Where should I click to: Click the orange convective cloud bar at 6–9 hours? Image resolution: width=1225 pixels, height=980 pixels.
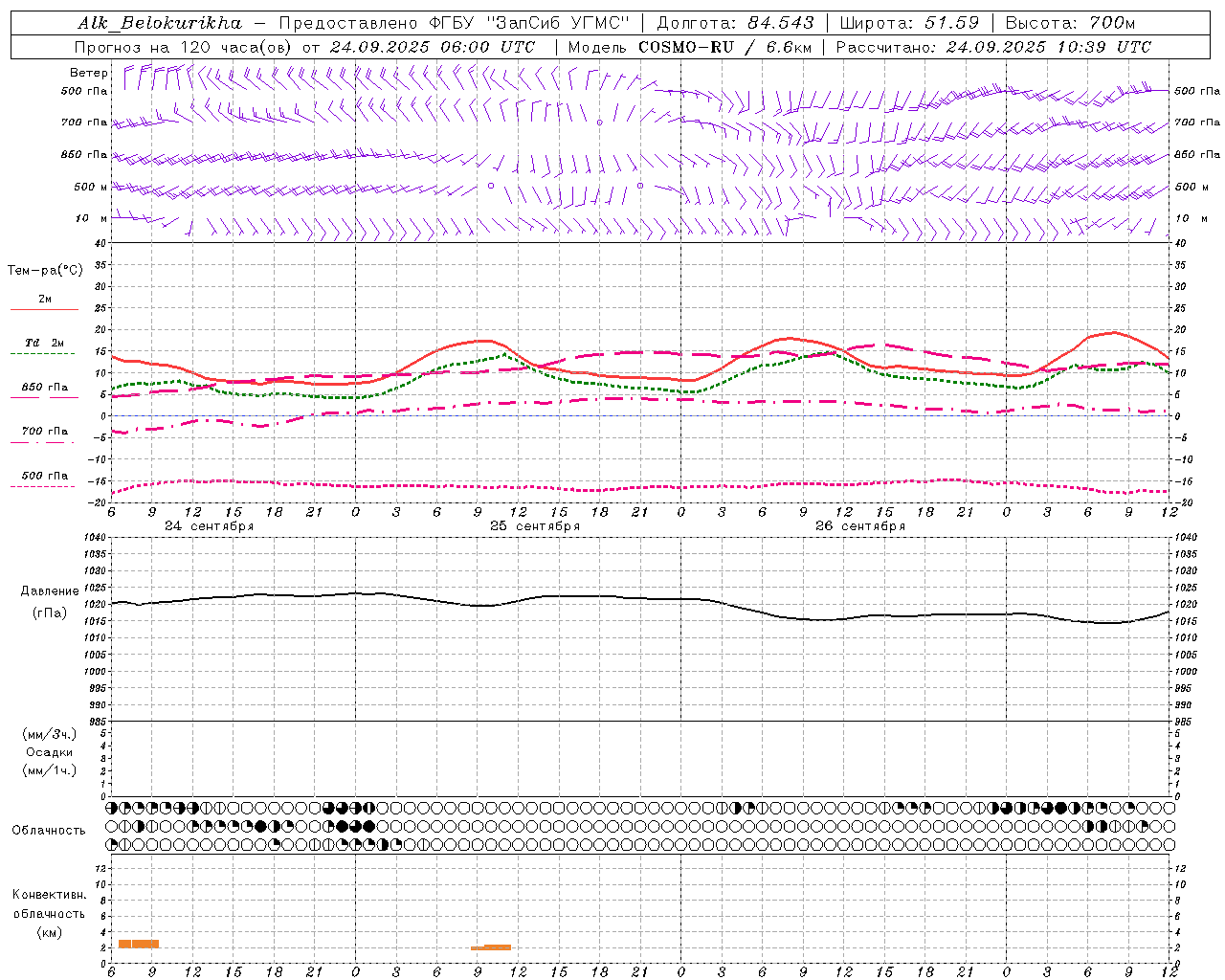click(x=139, y=944)
